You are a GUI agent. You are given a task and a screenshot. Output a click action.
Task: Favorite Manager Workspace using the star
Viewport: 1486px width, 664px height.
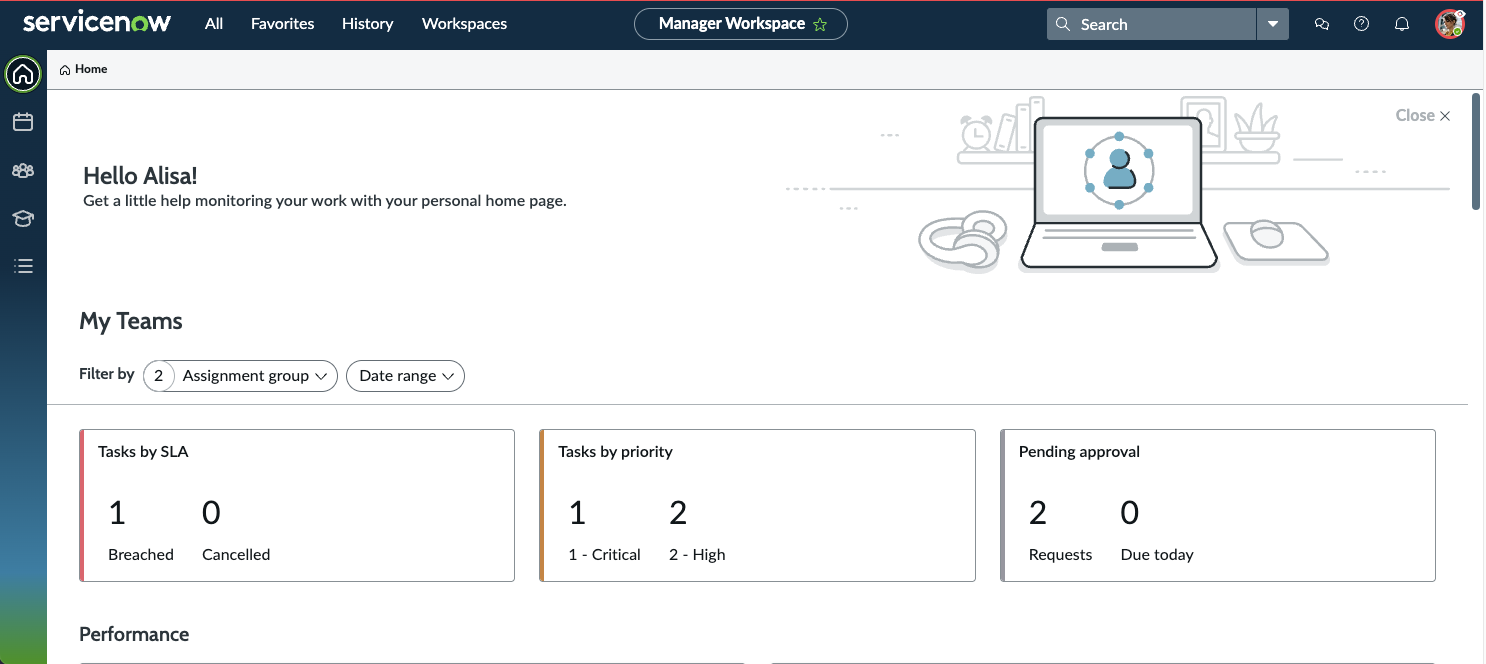(x=820, y=25)
